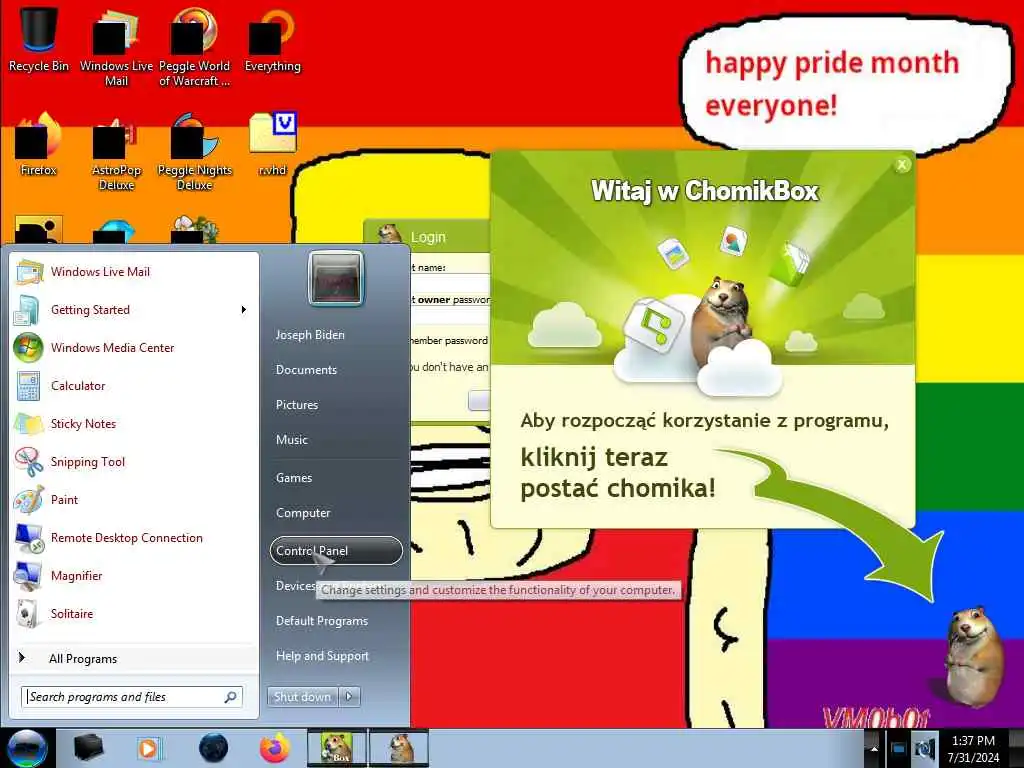This screenshot has width=1024, height=768.
Task: Open Music library
Action: click(292, 440)
